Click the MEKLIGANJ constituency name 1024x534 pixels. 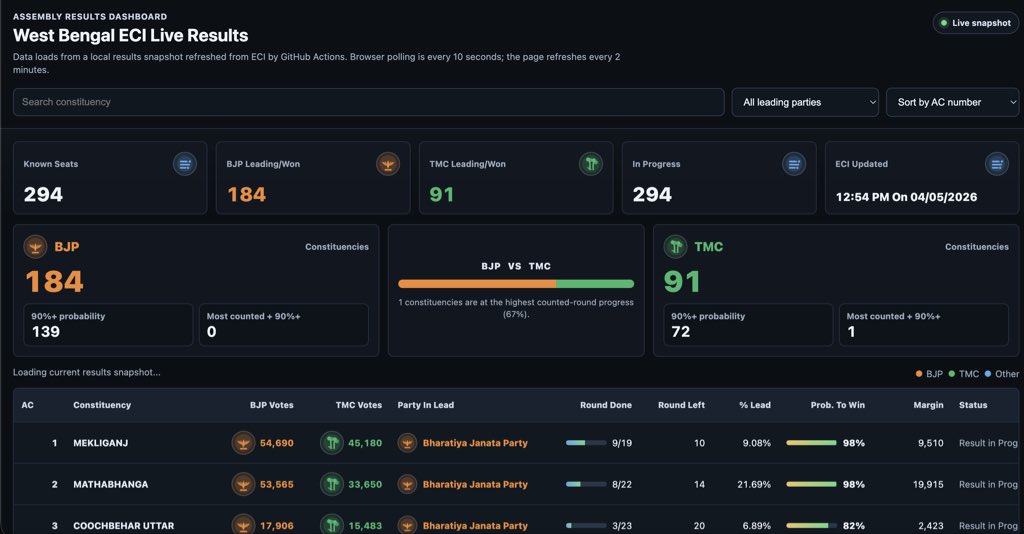tap(101, 443)
